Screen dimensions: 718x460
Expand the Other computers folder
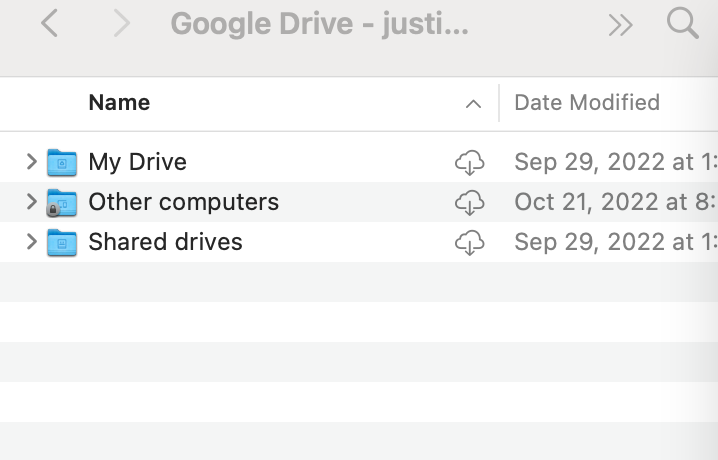pyautogui.click(x=31, y=201)
